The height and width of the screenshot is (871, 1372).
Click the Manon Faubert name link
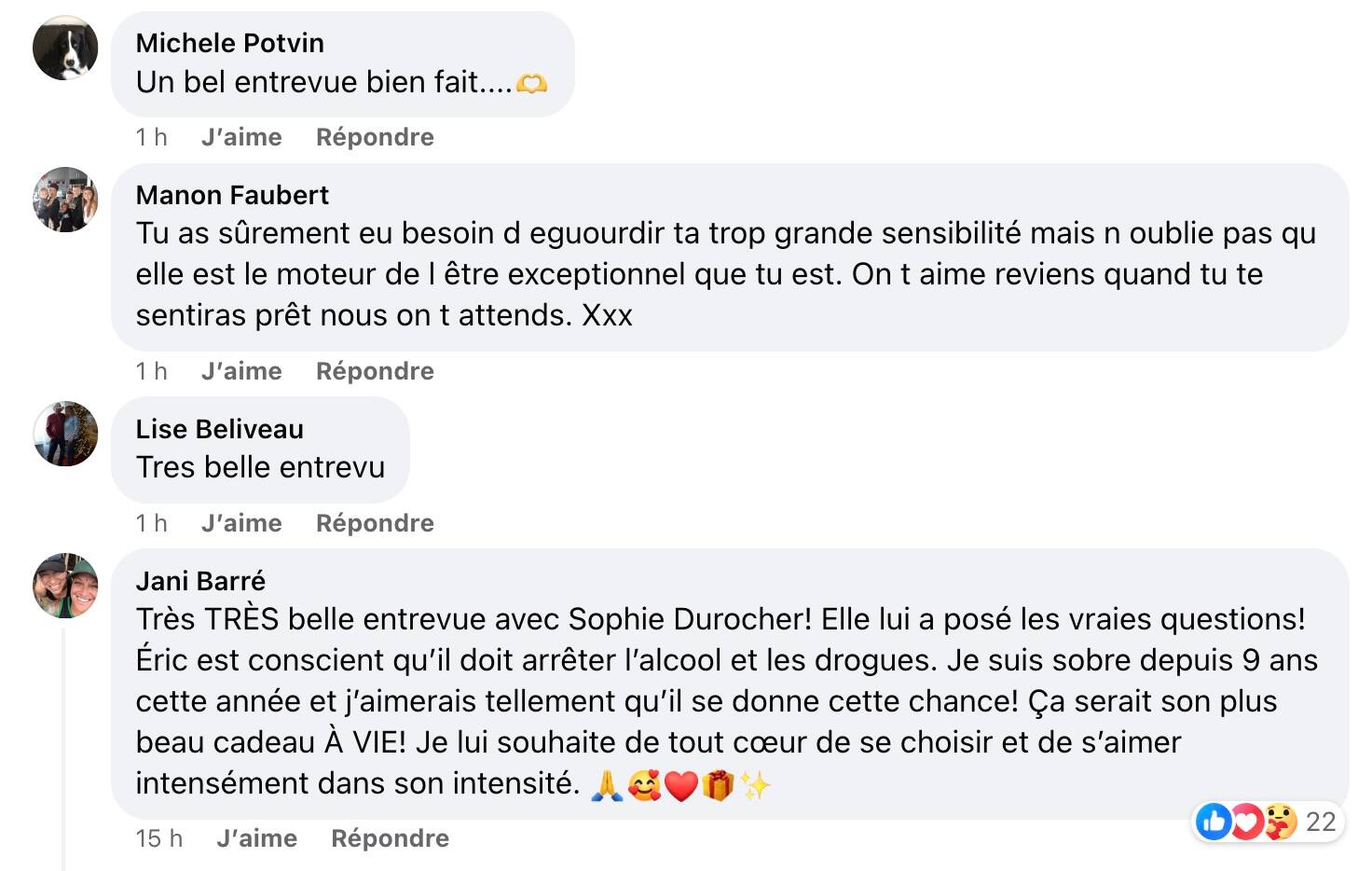232,195
